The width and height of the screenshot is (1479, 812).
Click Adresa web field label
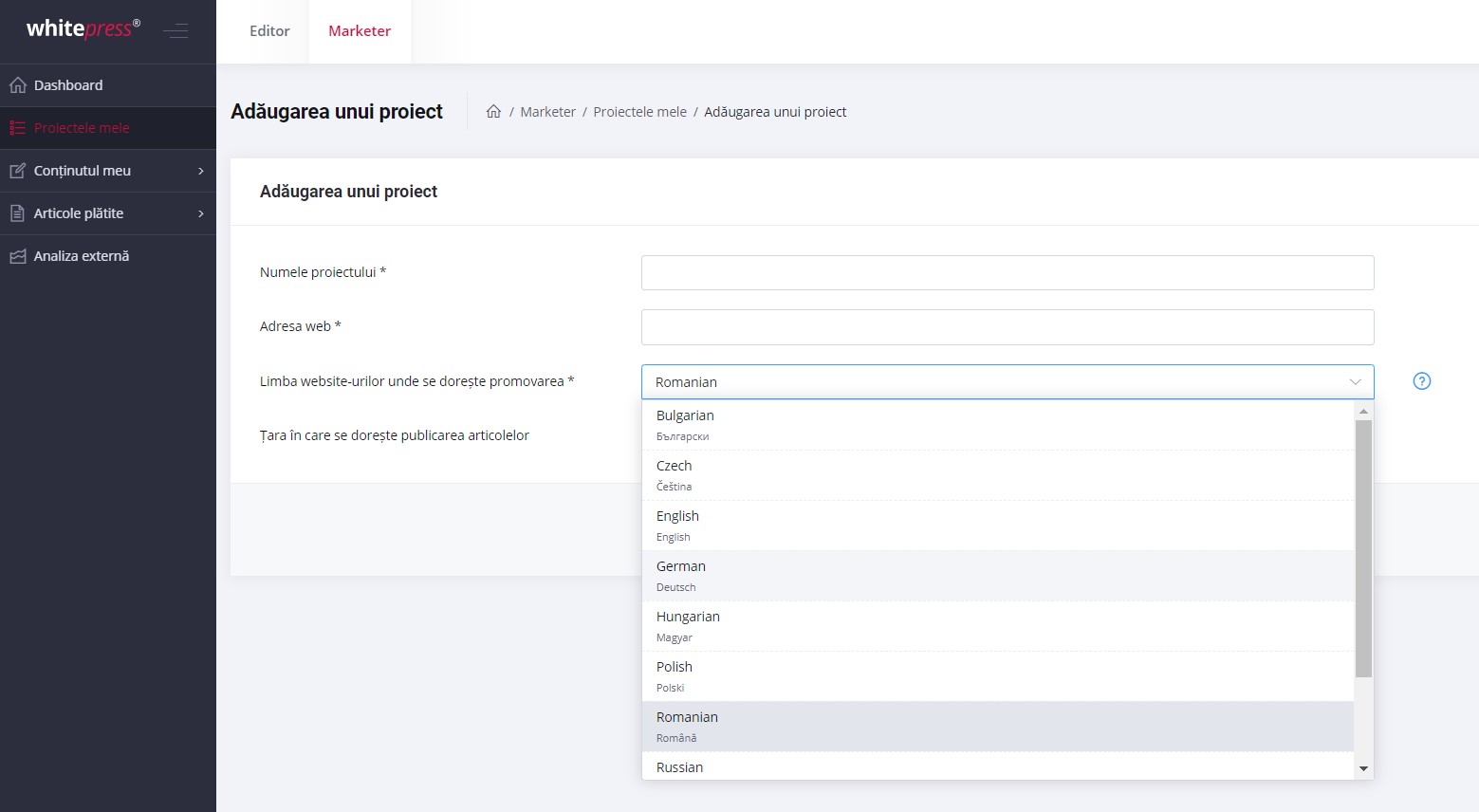point(300,326)
